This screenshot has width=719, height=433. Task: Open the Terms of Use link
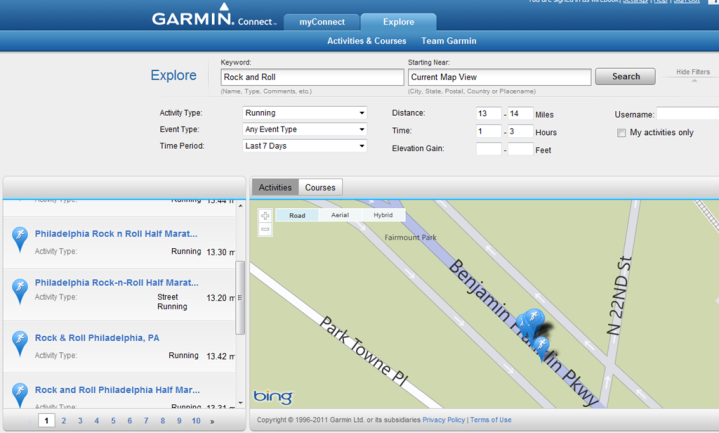(x=491, y=420)
